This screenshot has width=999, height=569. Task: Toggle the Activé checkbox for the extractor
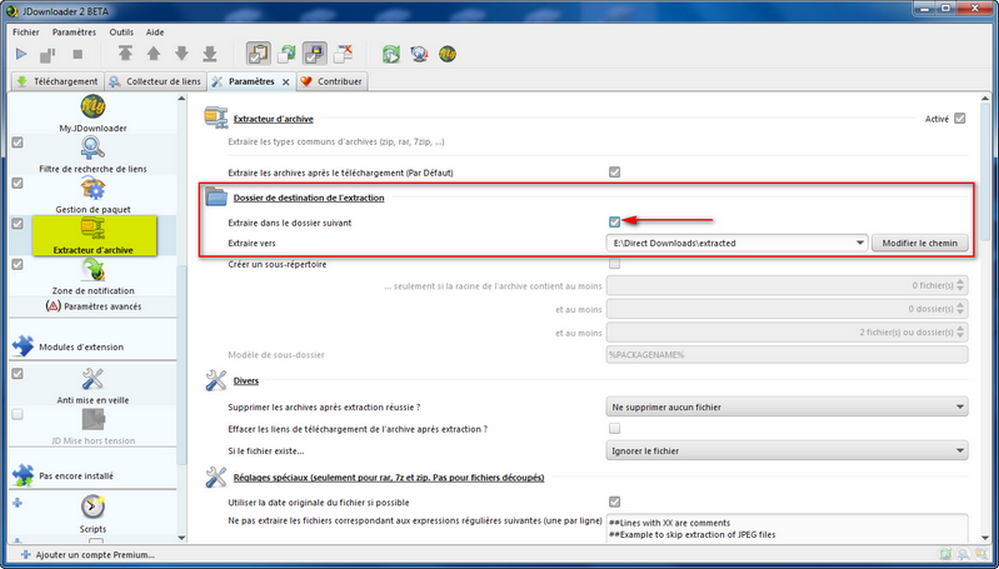pyautogui.click(x=959, y=119)
